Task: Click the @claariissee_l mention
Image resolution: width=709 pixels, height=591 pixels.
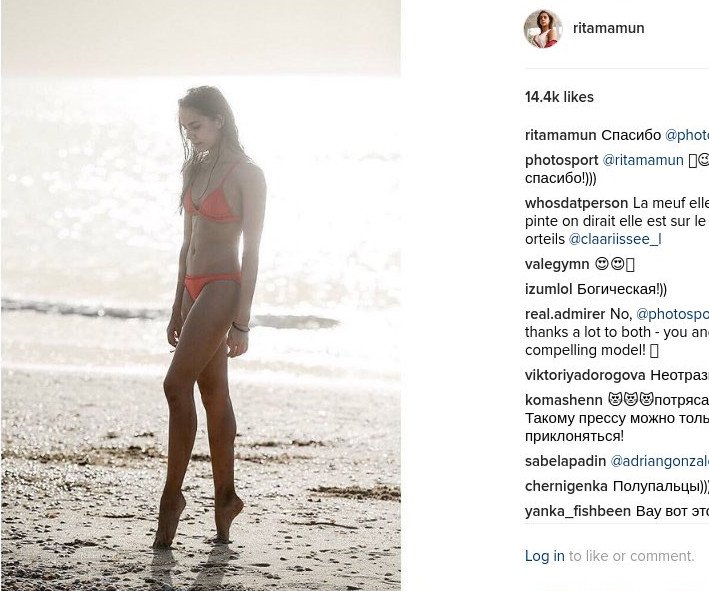Action: pyautogui.click(x=615, y=239)
